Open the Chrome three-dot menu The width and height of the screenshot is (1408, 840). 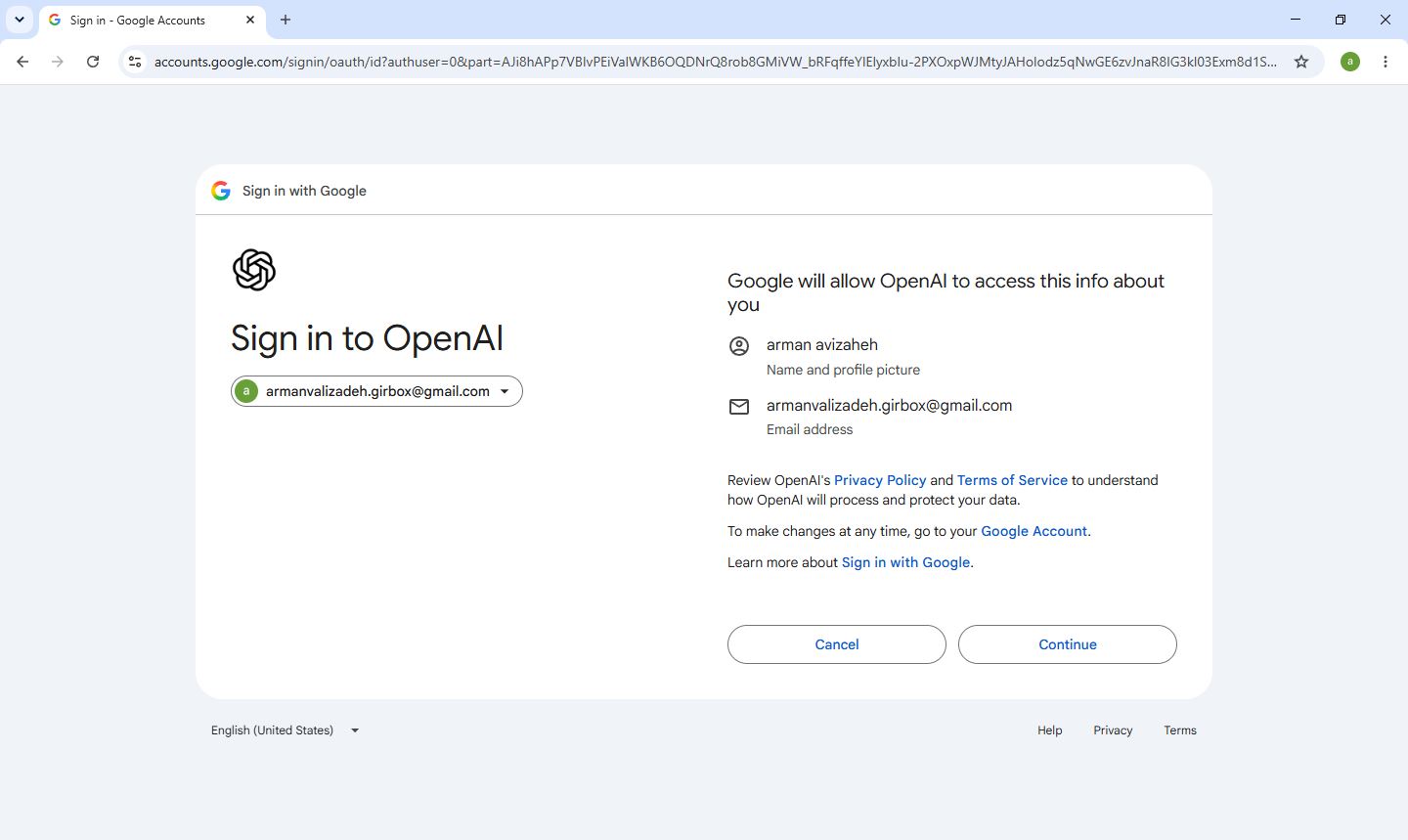(1386, 62)
